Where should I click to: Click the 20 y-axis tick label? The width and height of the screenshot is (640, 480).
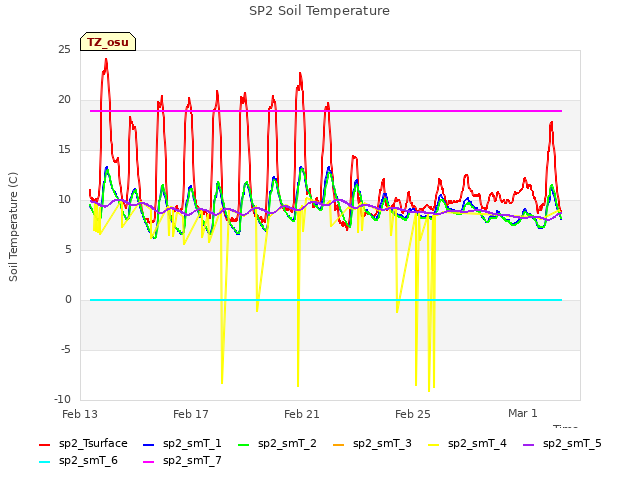[x=64, y=100]
